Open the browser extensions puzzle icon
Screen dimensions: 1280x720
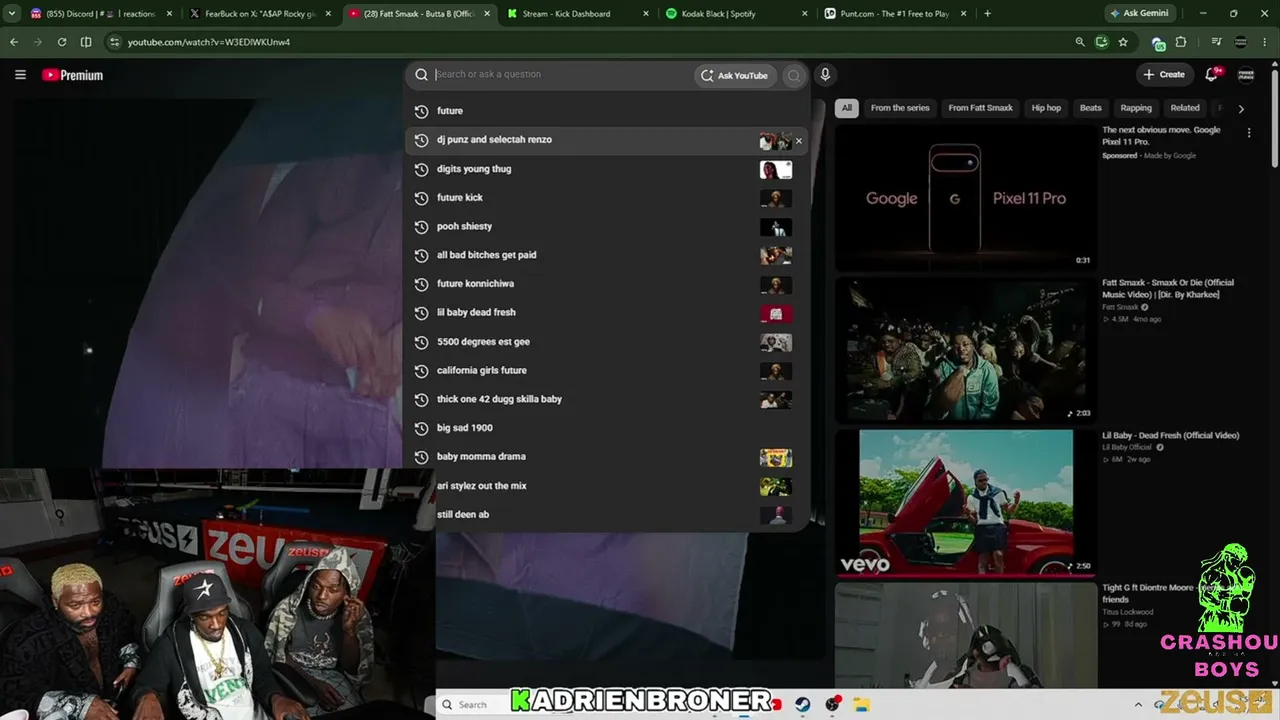1181,42
